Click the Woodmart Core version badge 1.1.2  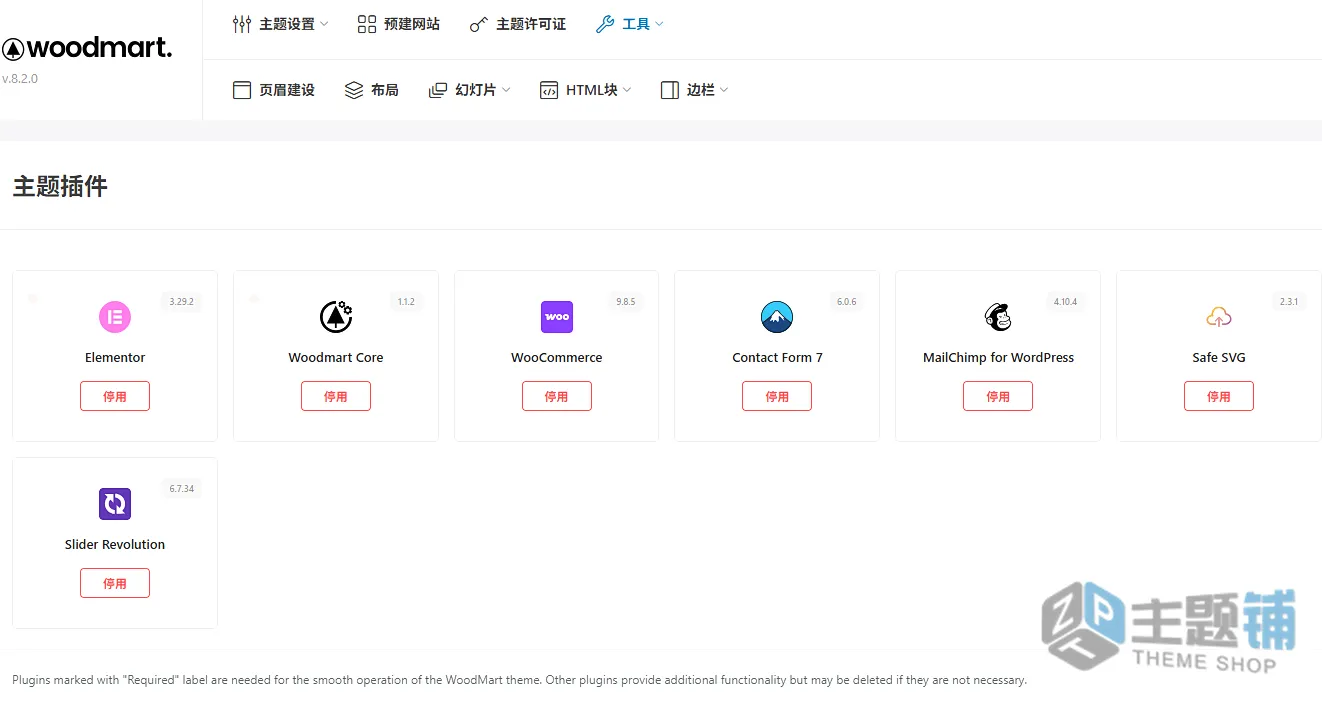pyautogui.click(x=406, y=301)
